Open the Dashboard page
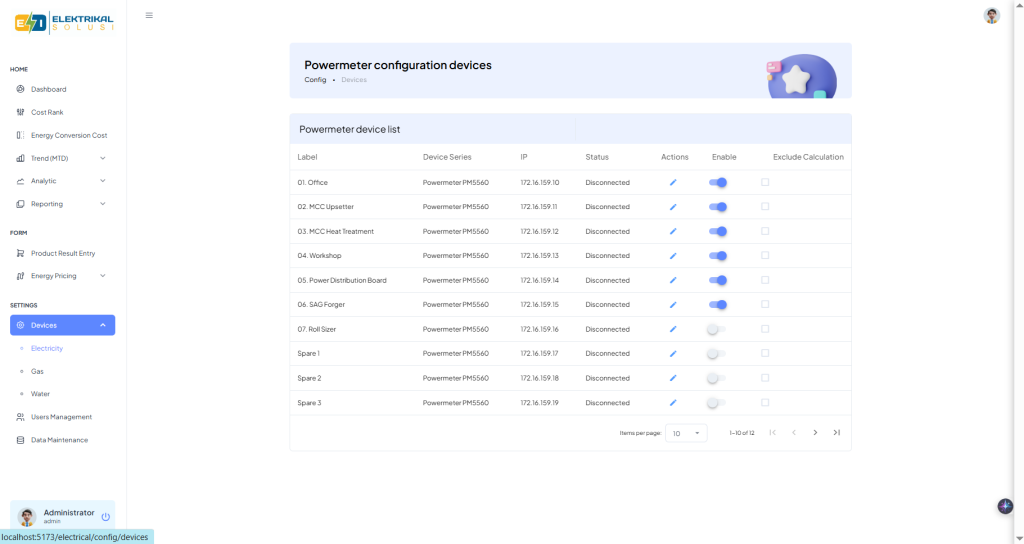Screen dimensions: 1024x544 48,89
